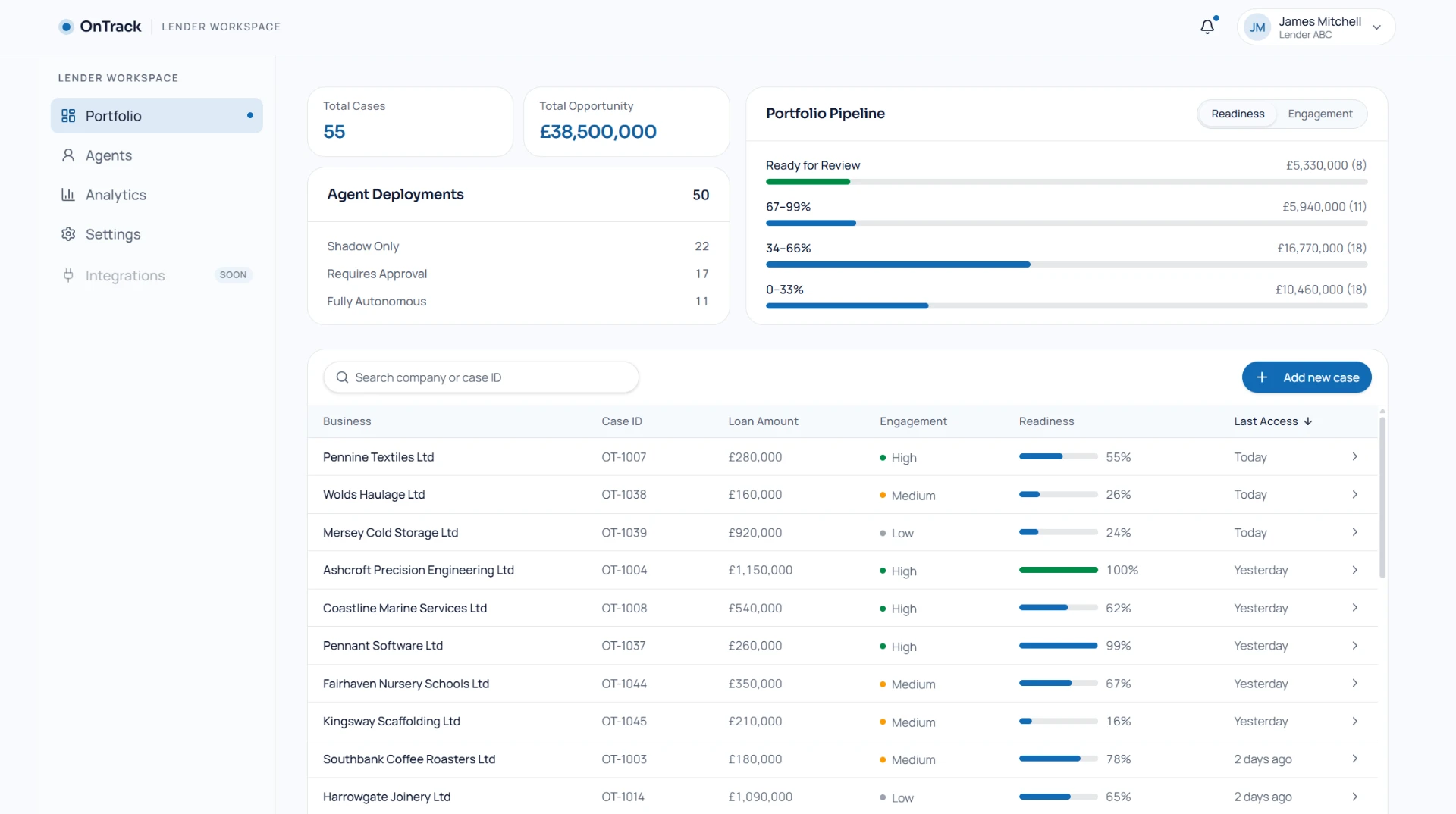This screenshot has height=814, width=1456.
Task: Click the Search company or case ID field
Action: tap(481, 377)
